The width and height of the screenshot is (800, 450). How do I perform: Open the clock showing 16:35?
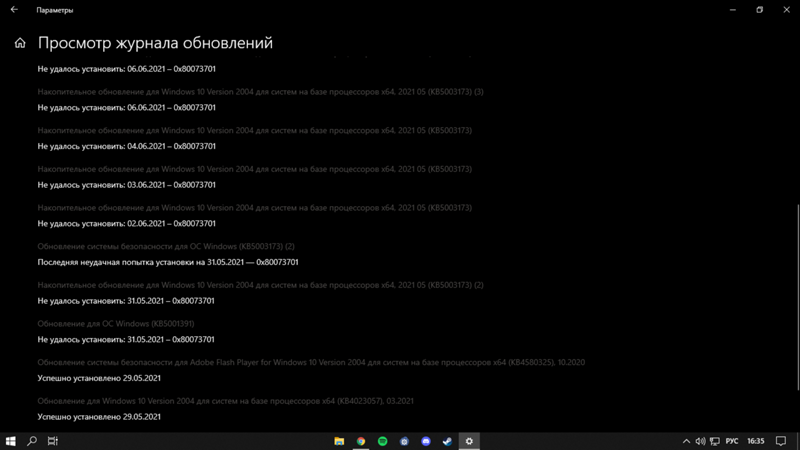coord(756,441)
